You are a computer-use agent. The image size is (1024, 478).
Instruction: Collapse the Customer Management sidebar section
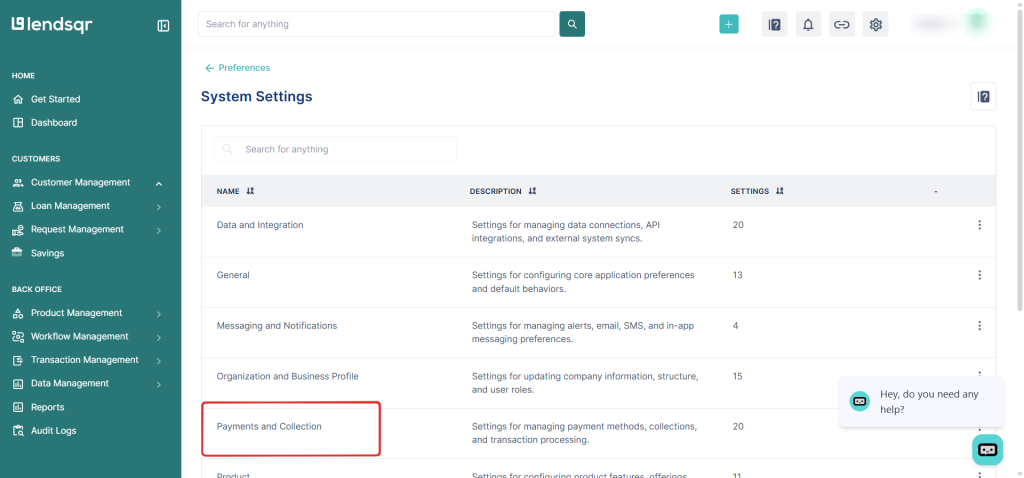coord(159,183)
